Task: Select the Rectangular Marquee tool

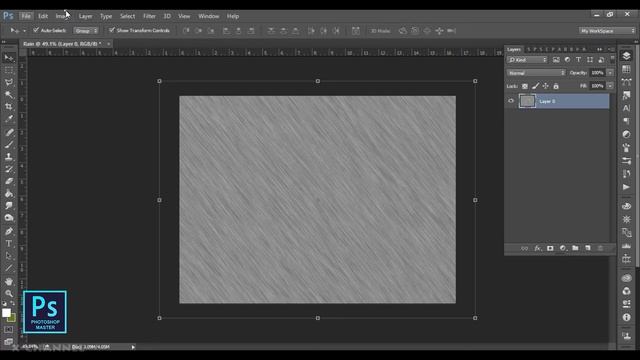Action: (x=9, y=70)
